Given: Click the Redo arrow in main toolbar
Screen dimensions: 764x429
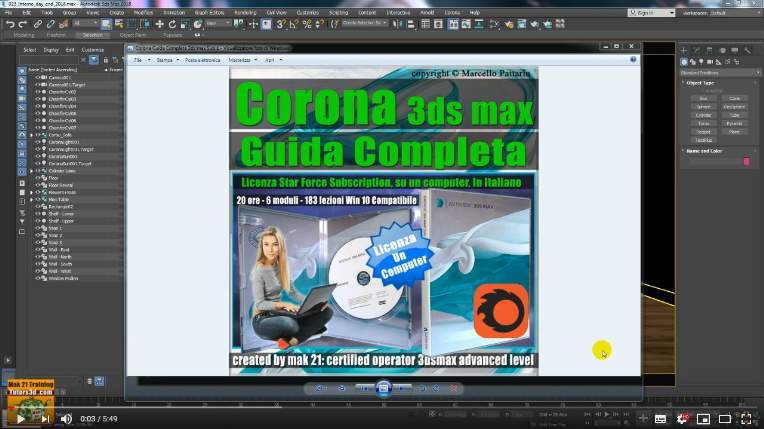Looking at the screenshot, I should pyautogui.click(x=22, y=24).
